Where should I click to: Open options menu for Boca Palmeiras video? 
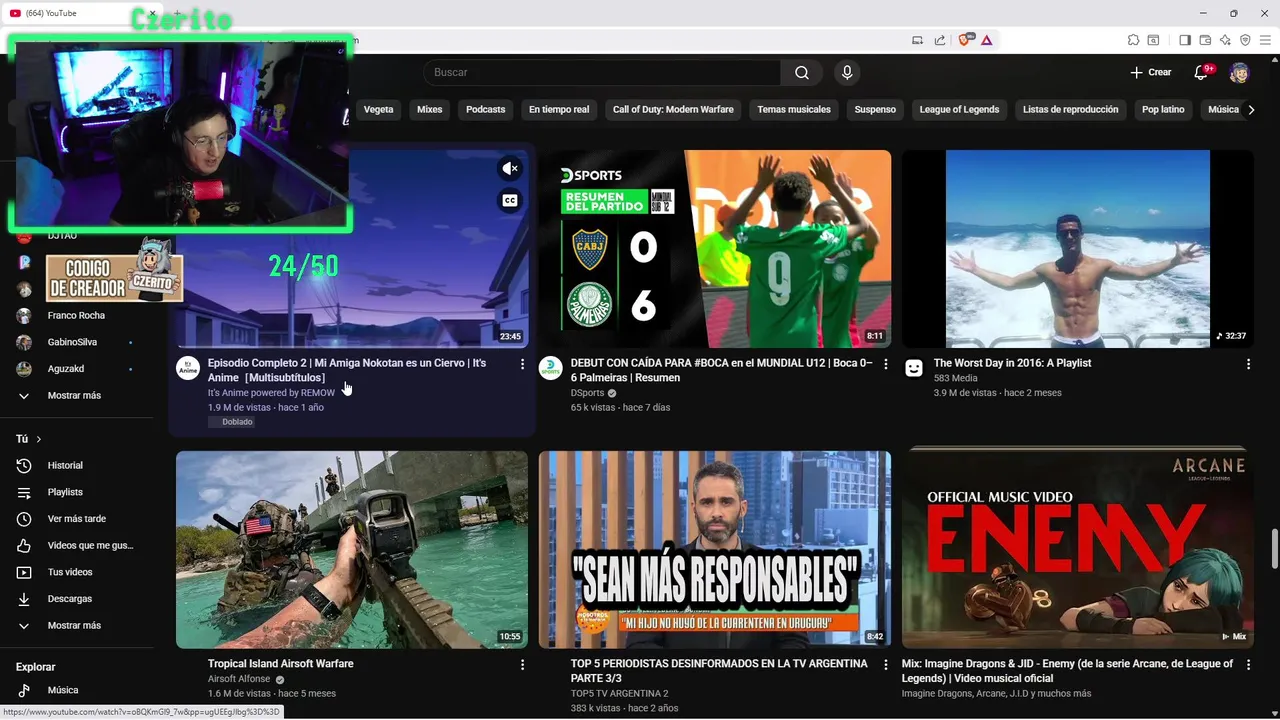click(885, 364)
